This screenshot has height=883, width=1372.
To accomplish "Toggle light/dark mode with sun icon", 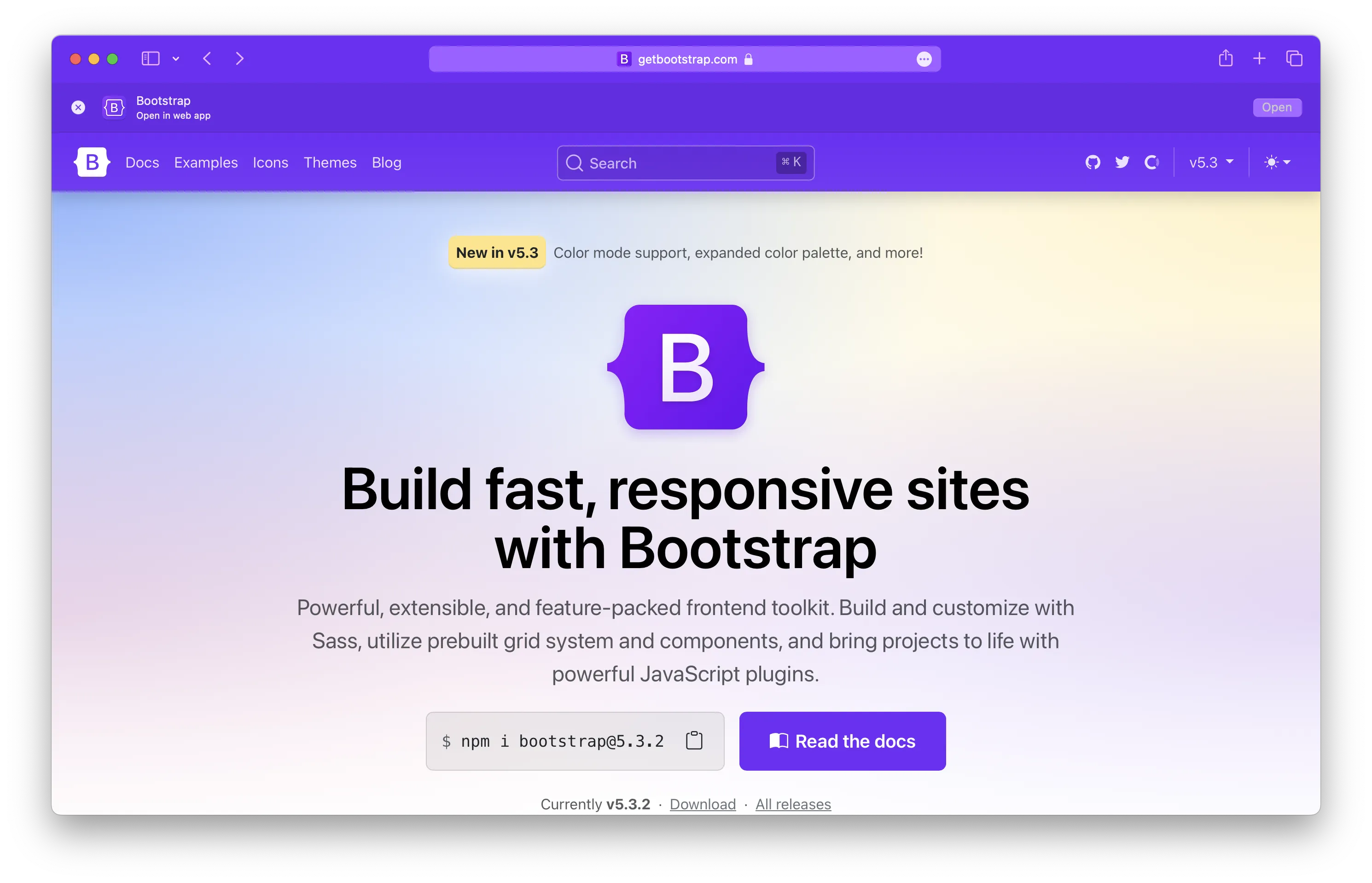I will (1272, 162).
